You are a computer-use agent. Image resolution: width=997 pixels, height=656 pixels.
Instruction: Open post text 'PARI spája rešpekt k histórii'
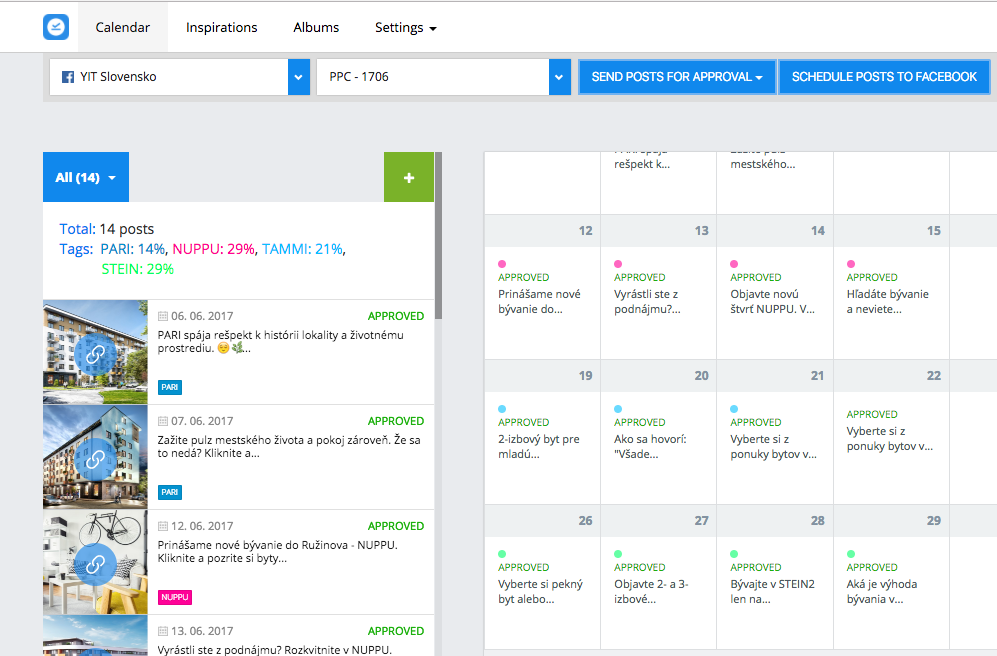280,341
